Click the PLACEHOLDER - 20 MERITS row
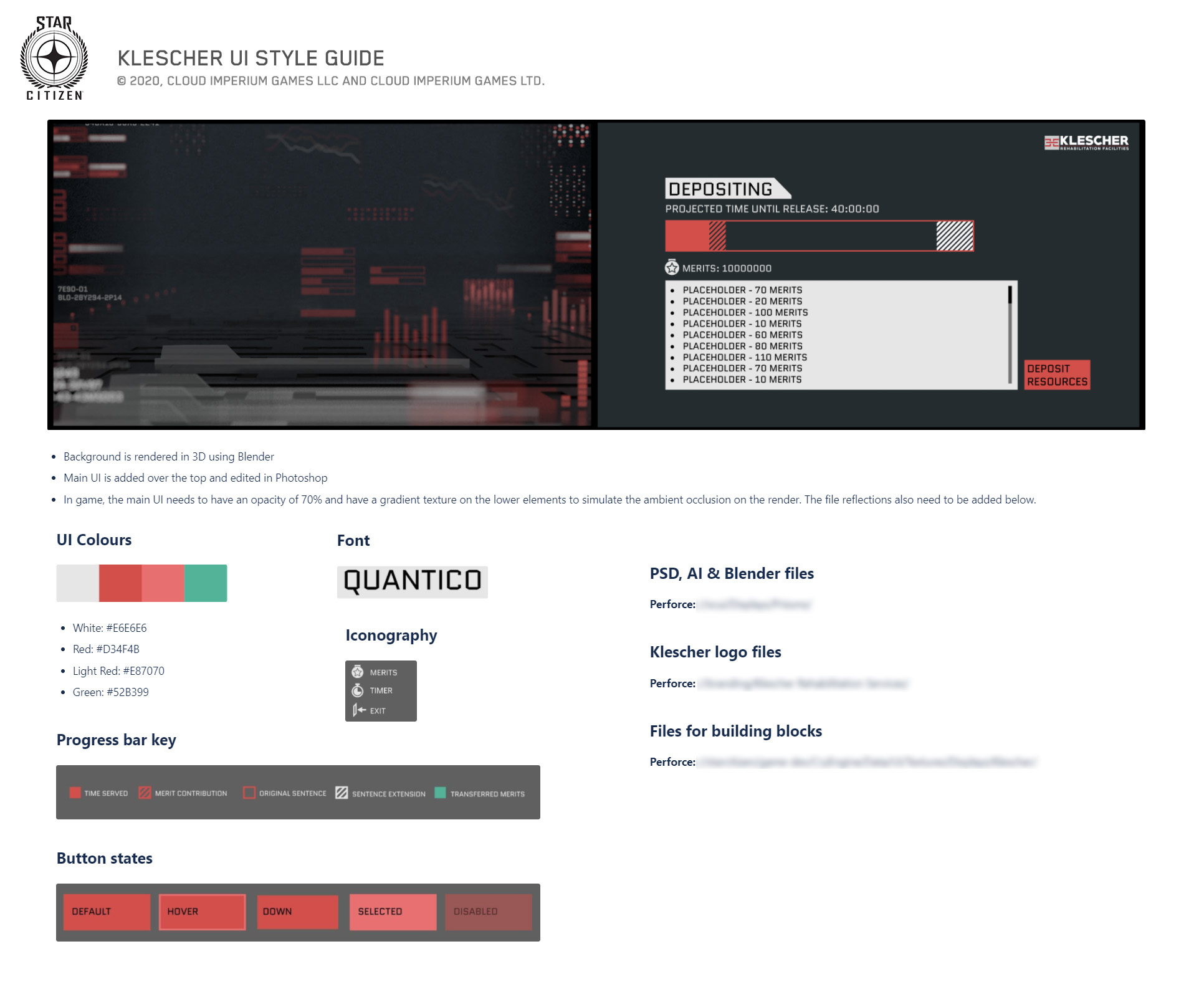Viewport: 1204px width, 992px height. (x=742, y=301)
